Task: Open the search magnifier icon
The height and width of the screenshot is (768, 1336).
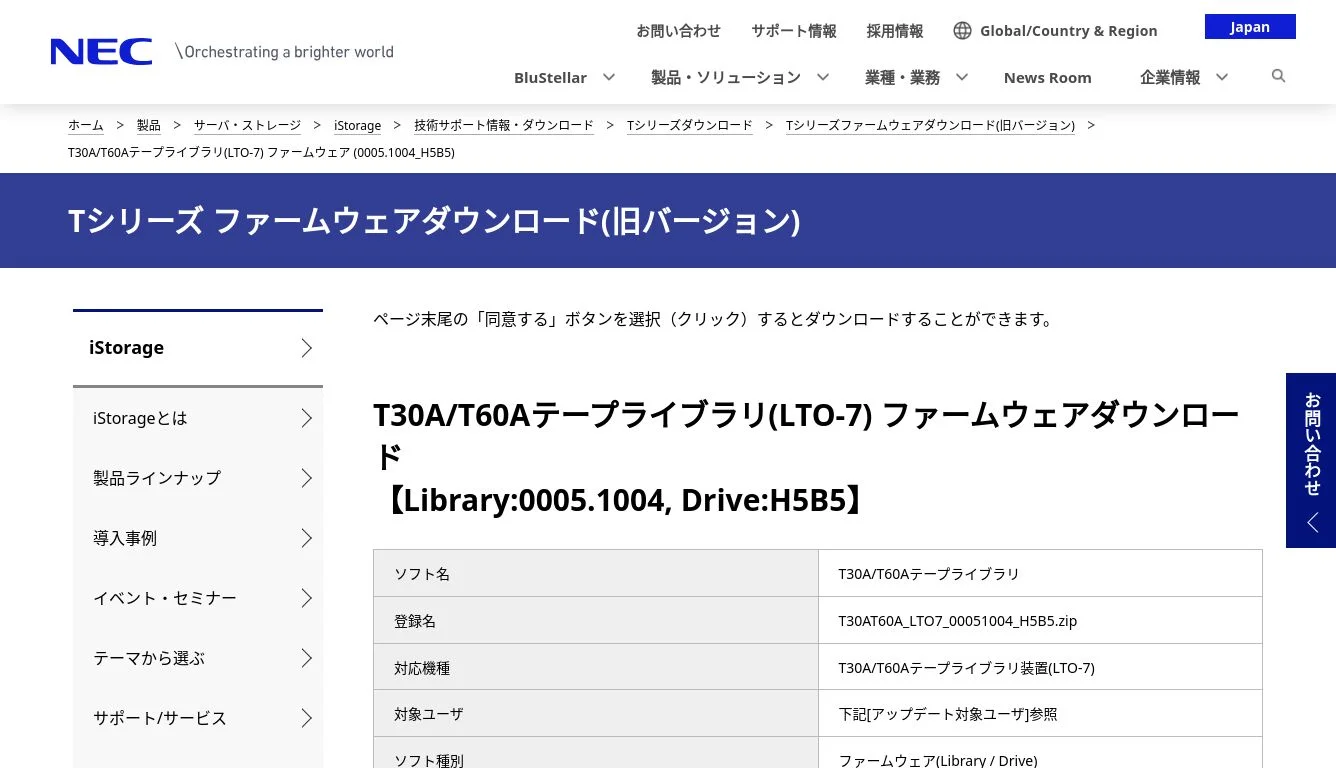Action: (1278, 76)
